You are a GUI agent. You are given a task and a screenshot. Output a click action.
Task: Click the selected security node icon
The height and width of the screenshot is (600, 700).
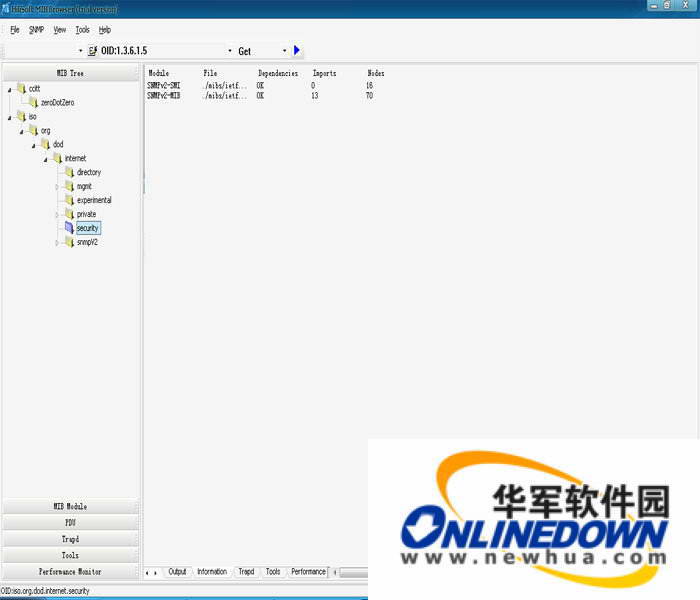69,228
